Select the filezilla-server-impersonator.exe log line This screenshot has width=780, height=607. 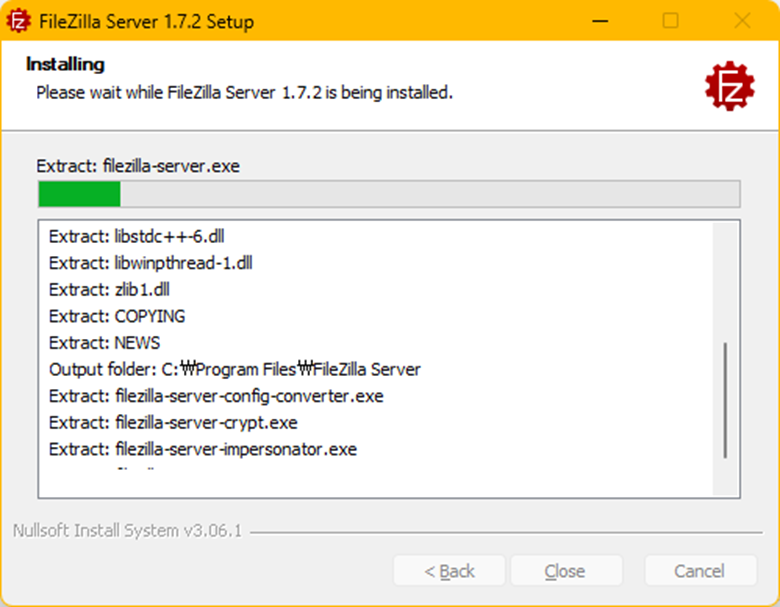(203, 449)
